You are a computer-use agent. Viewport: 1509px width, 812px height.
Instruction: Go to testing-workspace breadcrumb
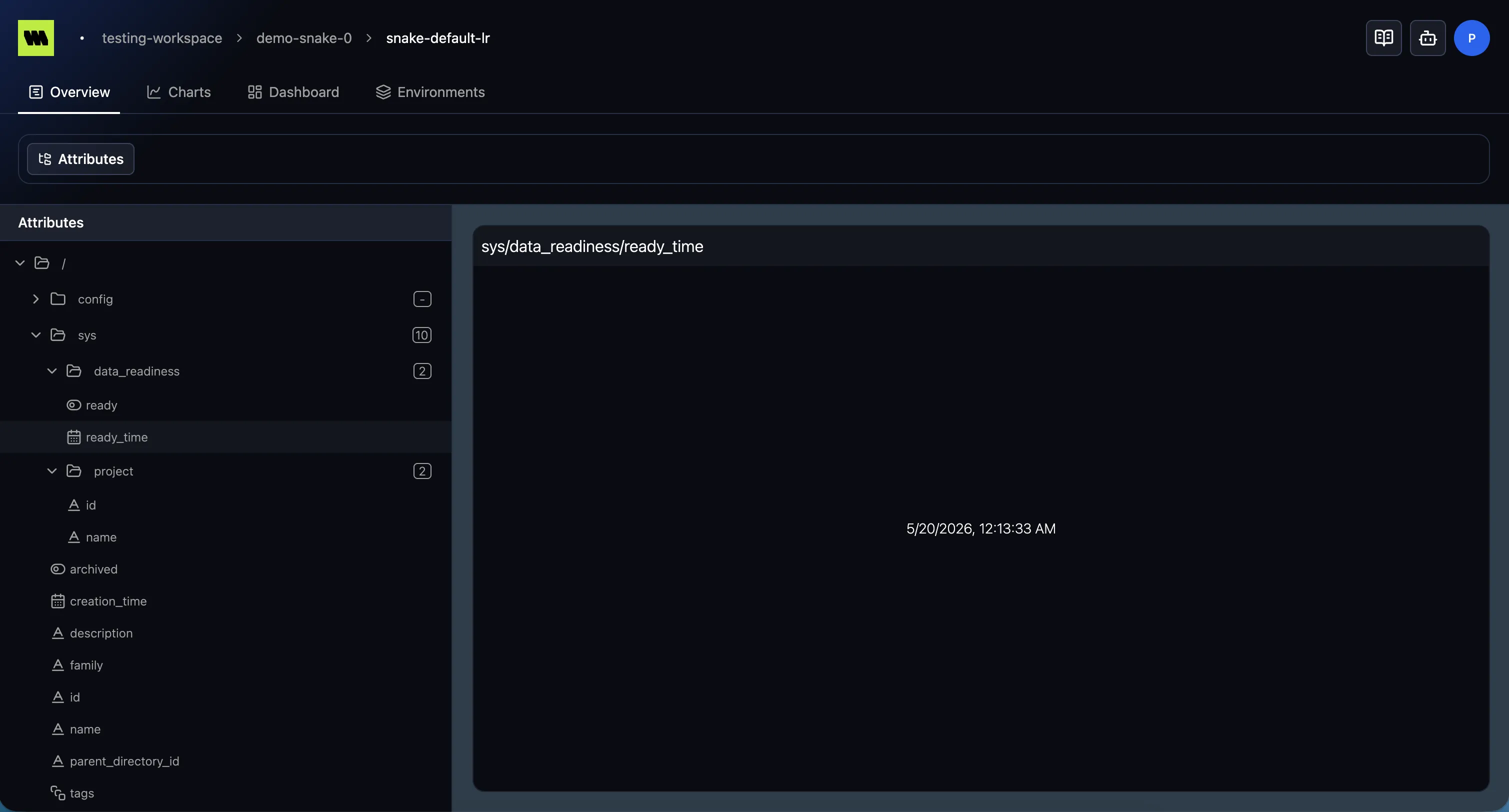coord(162,38)
